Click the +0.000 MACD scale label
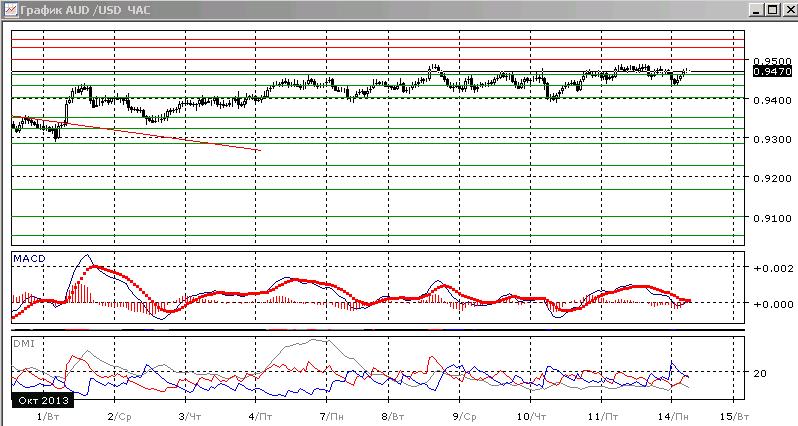The height and width of the screenshot is (426, 798). pyautogui.click(x=773, y=304)
